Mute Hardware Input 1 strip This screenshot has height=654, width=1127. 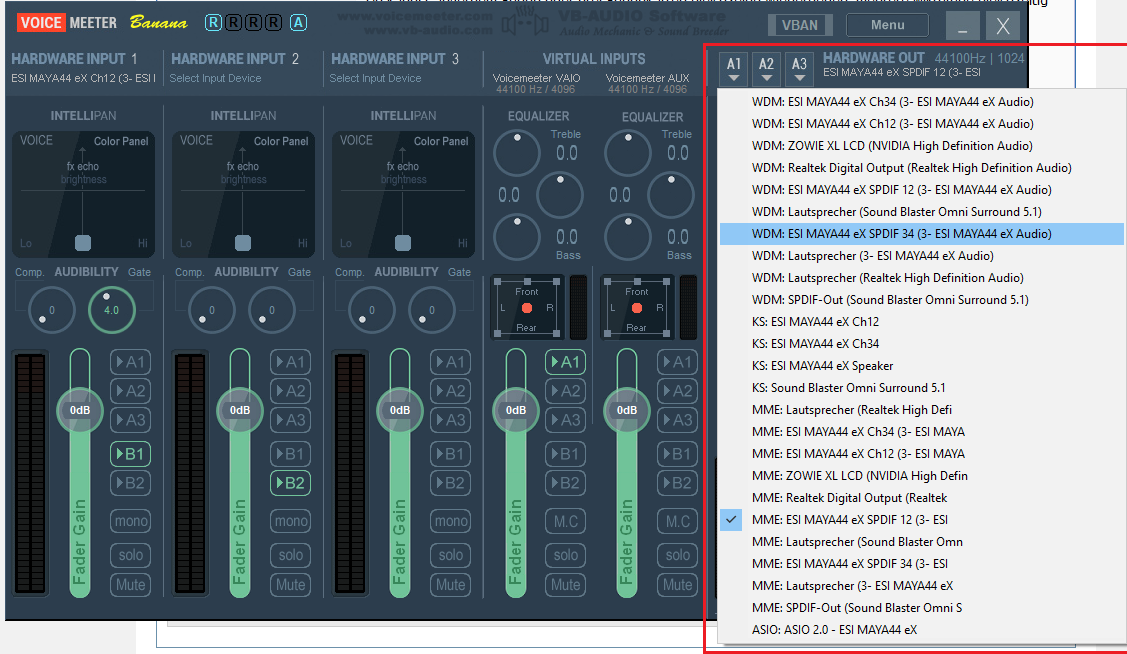[131, 585]
